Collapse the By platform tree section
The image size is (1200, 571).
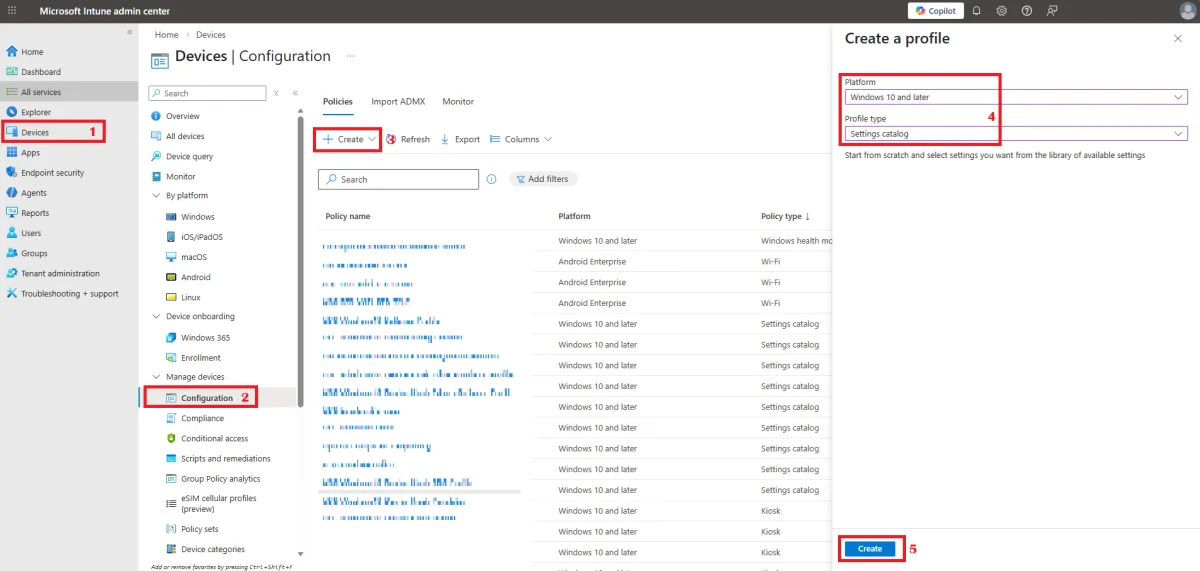(156, 196)
